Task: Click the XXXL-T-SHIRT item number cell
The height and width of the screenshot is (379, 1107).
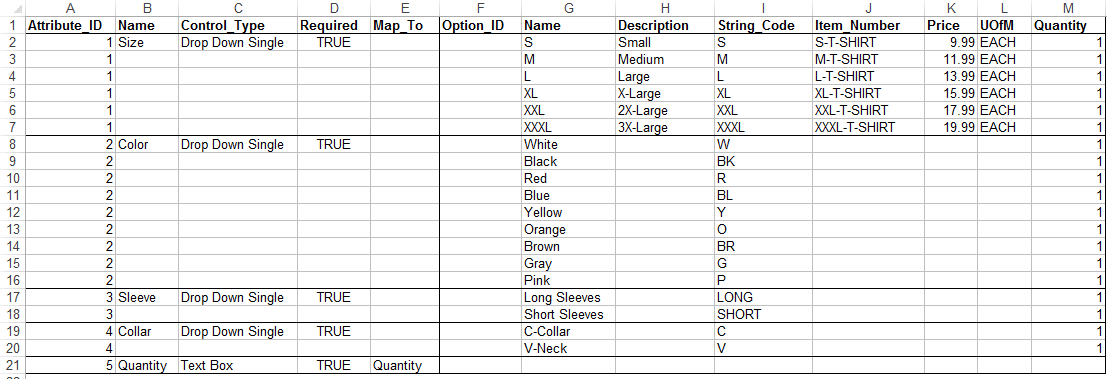Action: coord(868,128)
